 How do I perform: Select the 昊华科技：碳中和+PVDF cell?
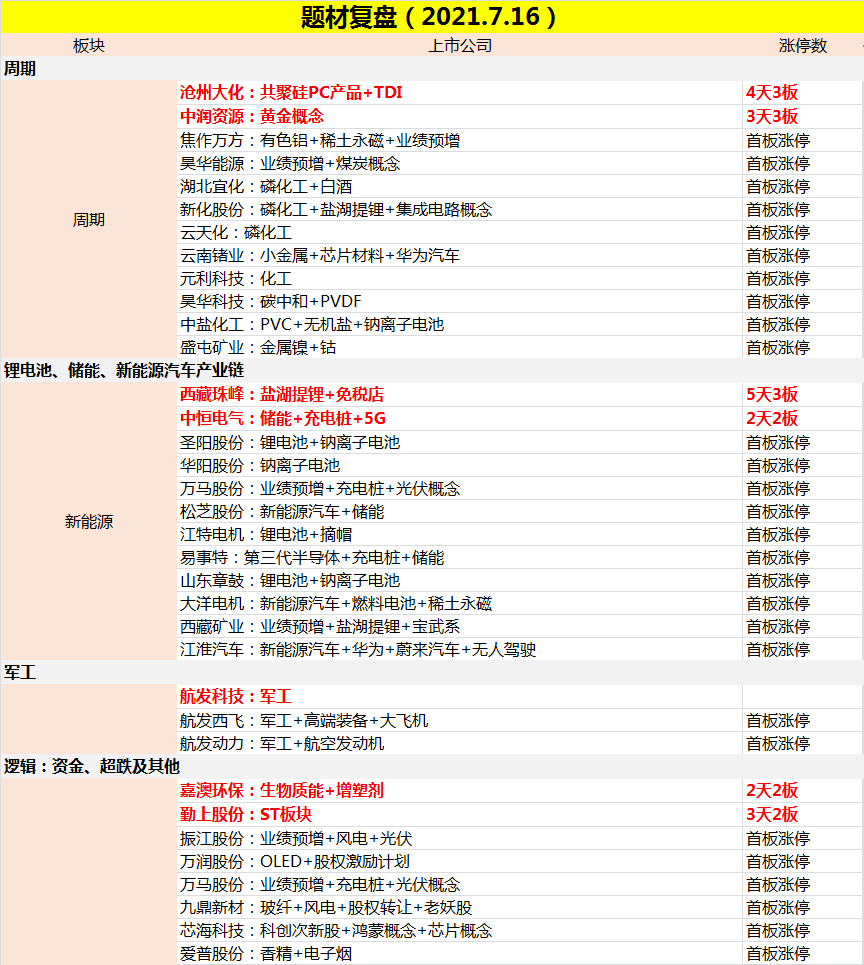[459, 302]
